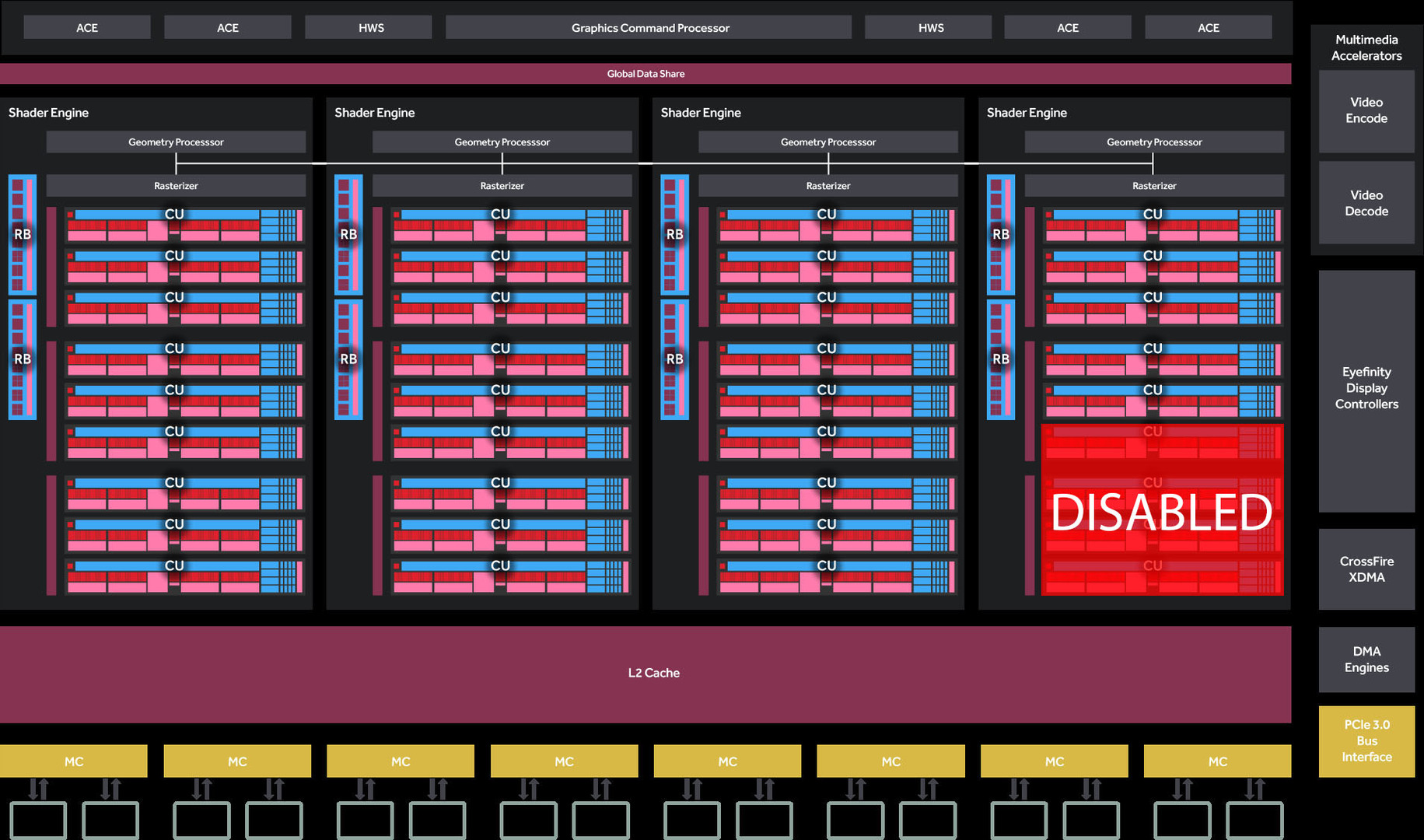
Task: Select the Eyefinity Display Controllers block
Action: (1366, 389)
